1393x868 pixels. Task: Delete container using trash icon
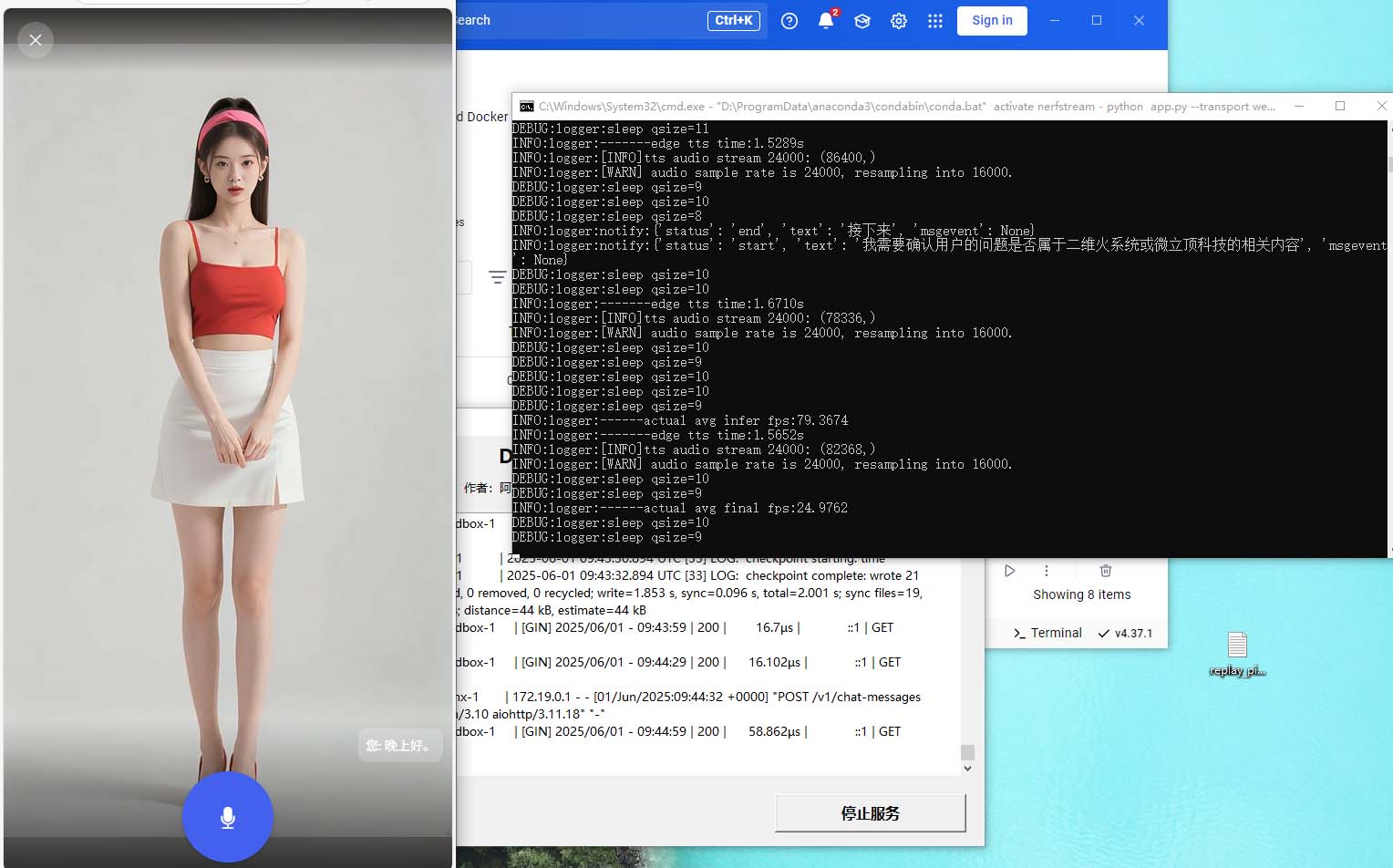(1106, 571)
